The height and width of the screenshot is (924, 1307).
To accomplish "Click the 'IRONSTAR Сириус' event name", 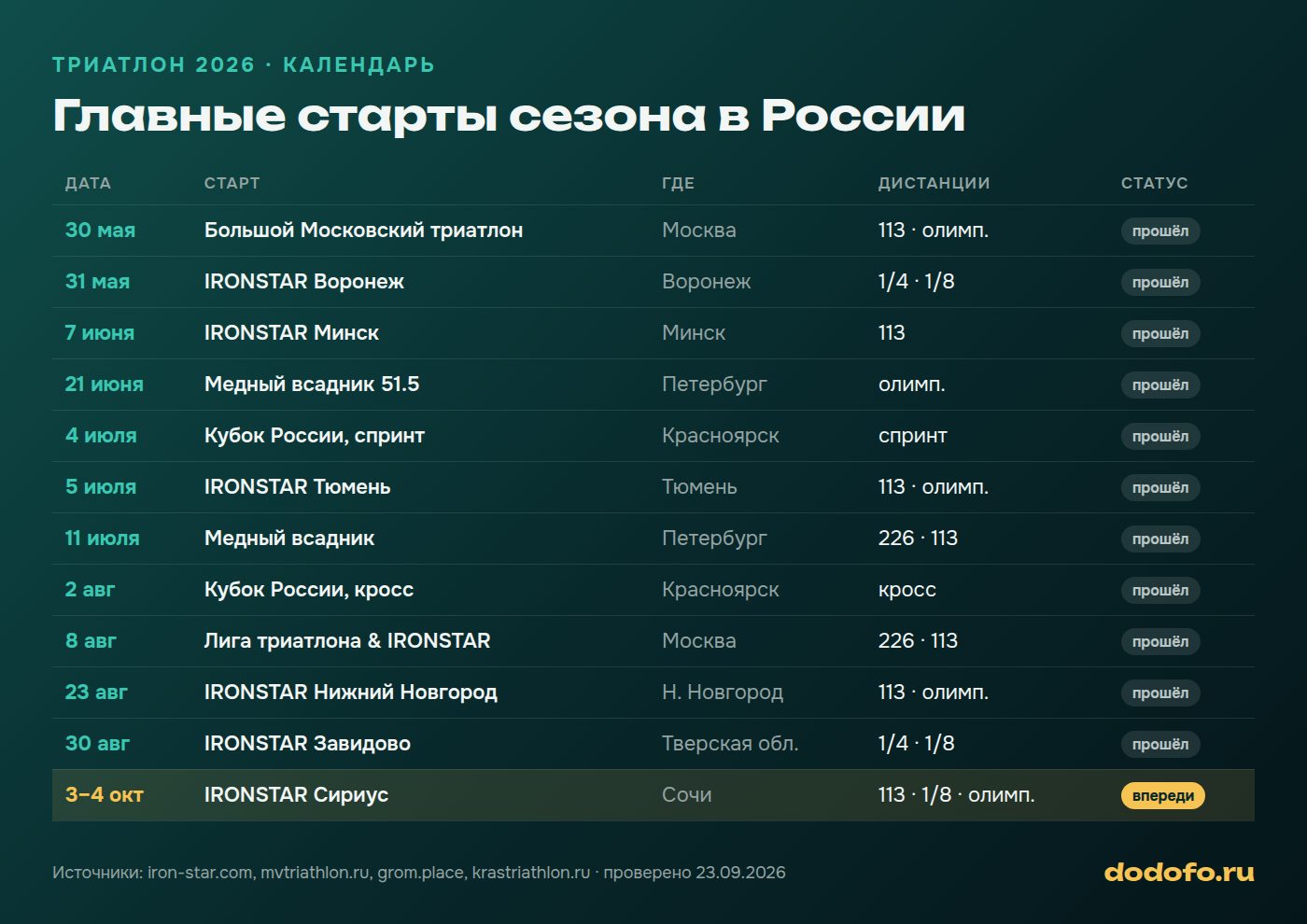I will [x=296, y=795].
